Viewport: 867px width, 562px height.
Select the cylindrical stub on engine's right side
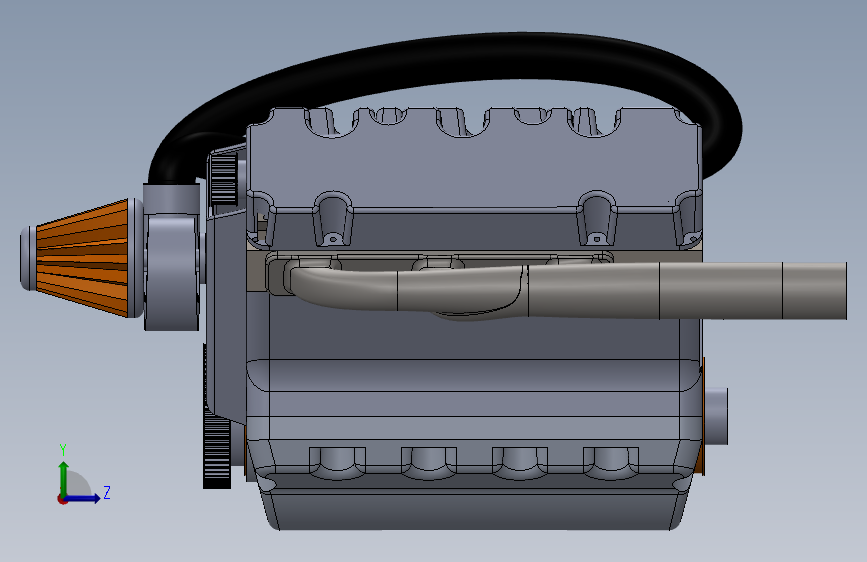pos(715,416)
